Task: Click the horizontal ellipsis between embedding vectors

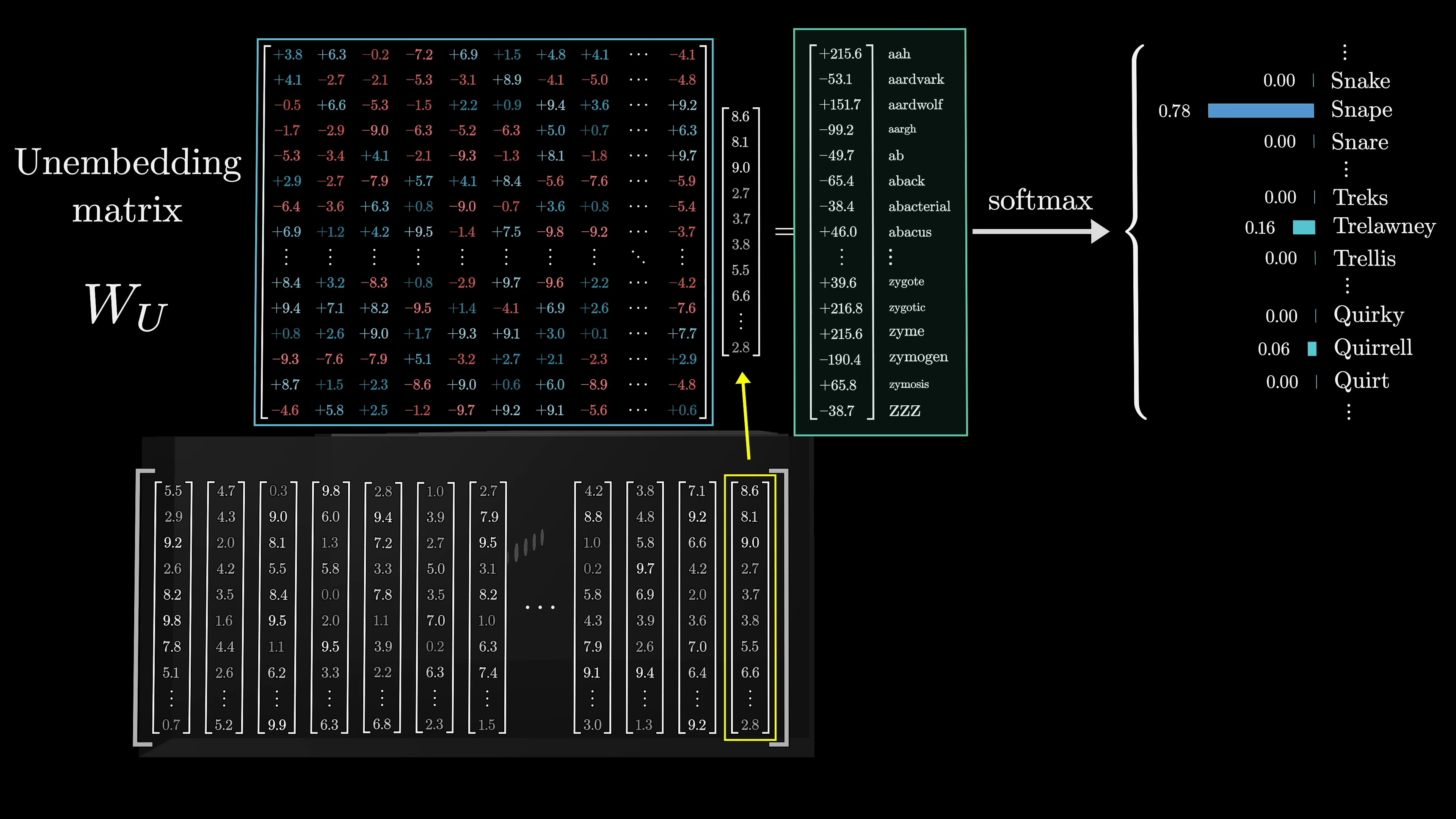Action: pyautogui.click(x=540, y=607)
